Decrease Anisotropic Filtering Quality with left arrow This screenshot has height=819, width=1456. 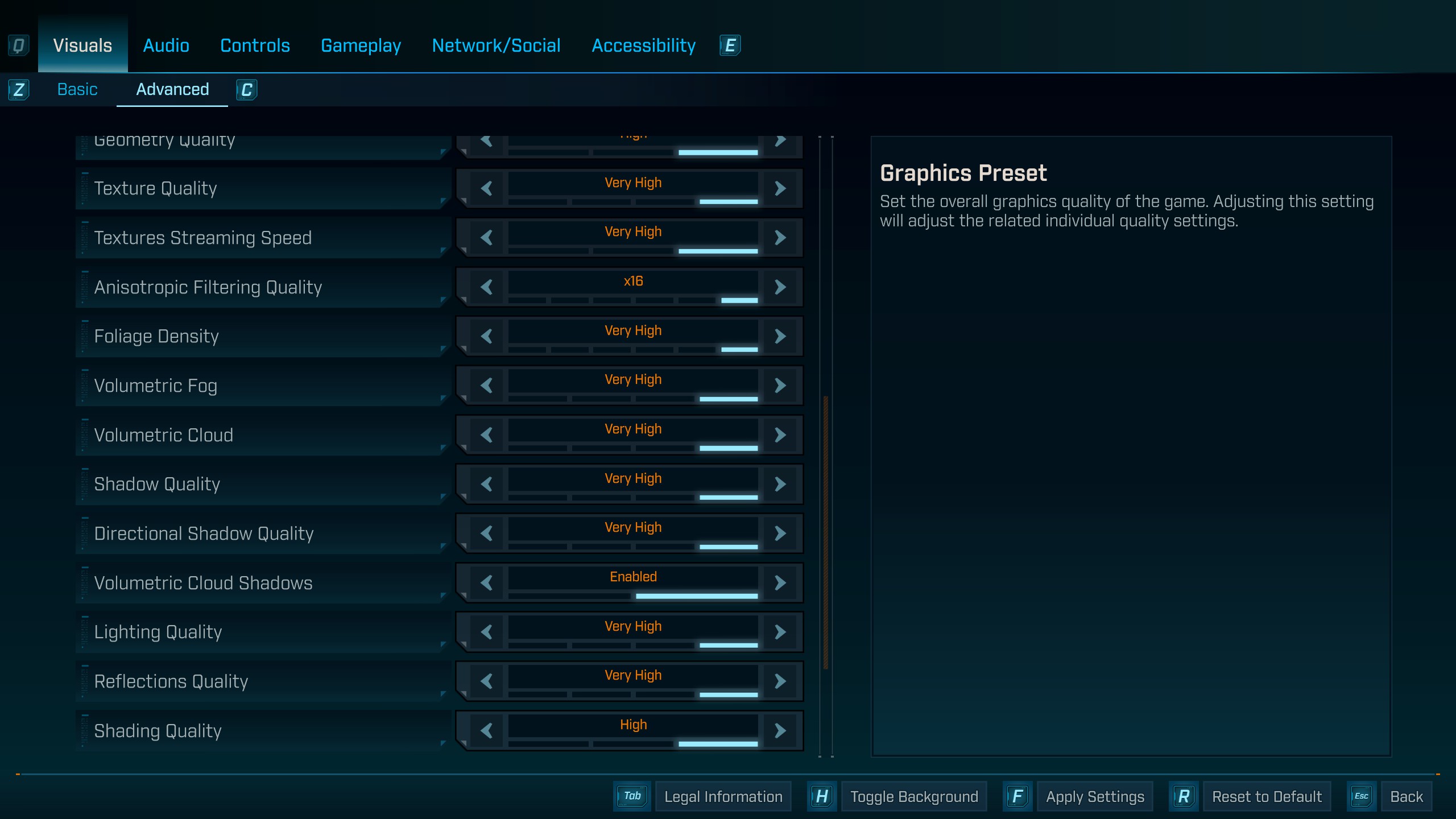pos(486,287)
